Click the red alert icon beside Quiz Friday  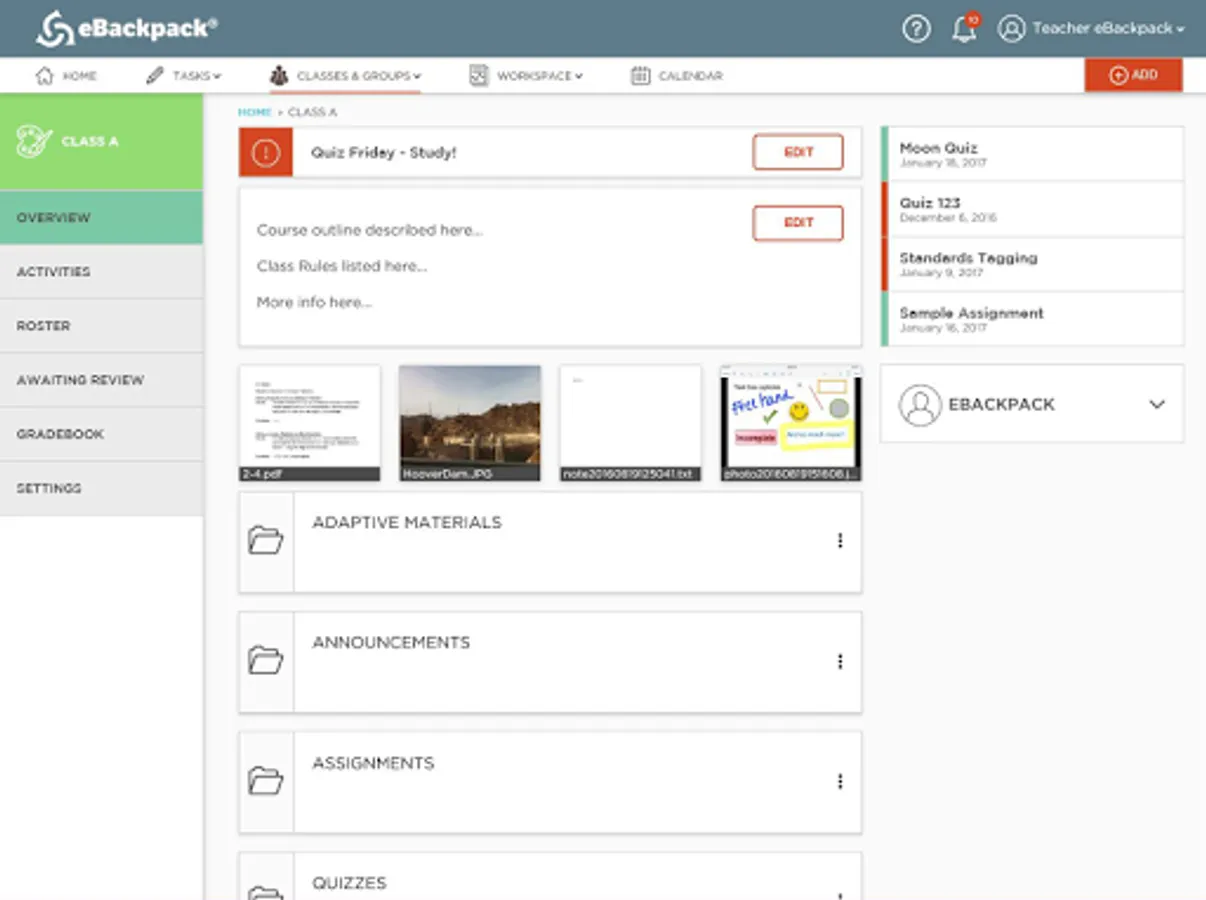pos(266,153)
